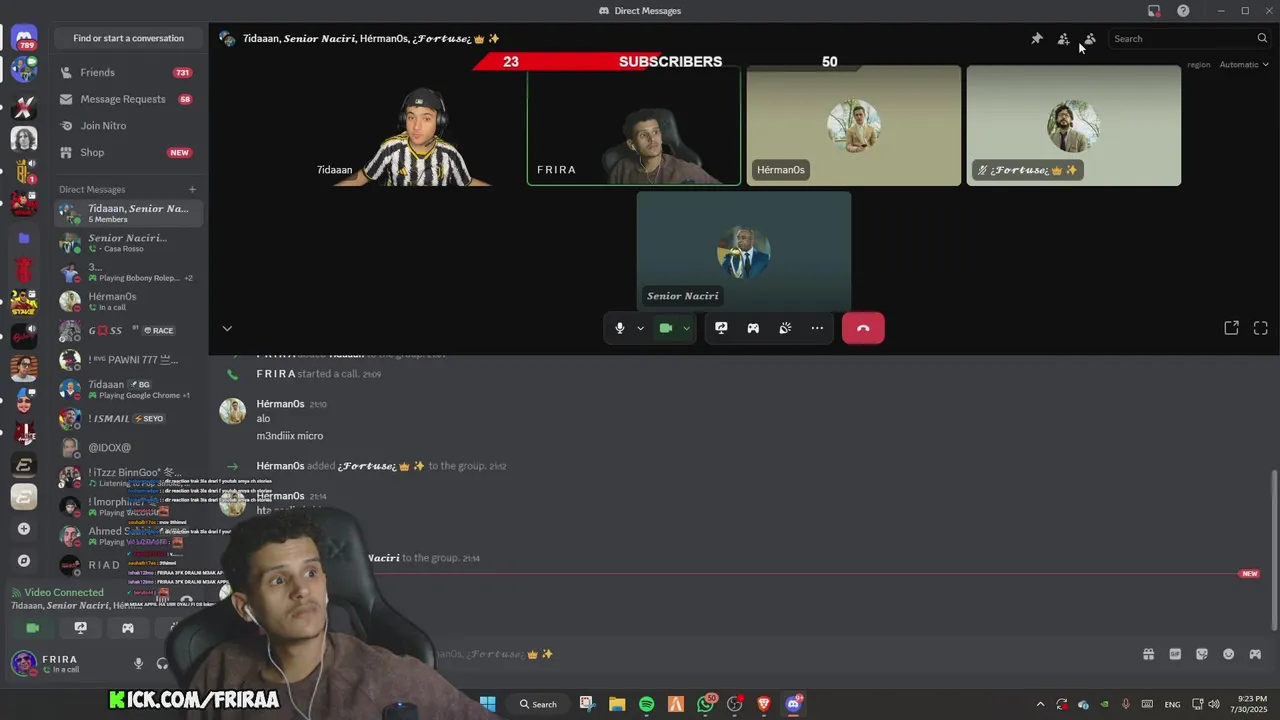Open sticker picker

1202,654
